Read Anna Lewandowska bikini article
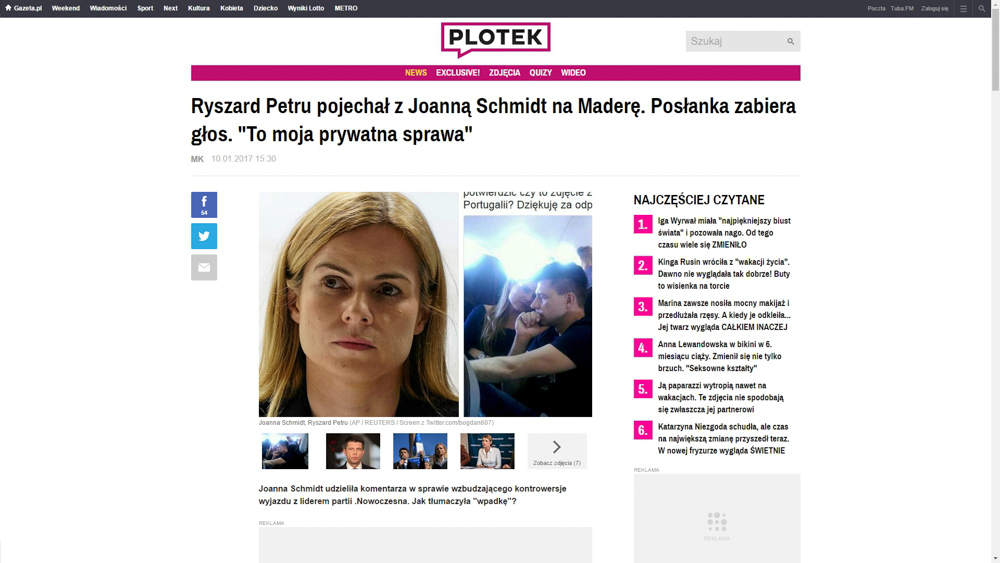This screenshot has height=563, width=1000. pos(719,356)
